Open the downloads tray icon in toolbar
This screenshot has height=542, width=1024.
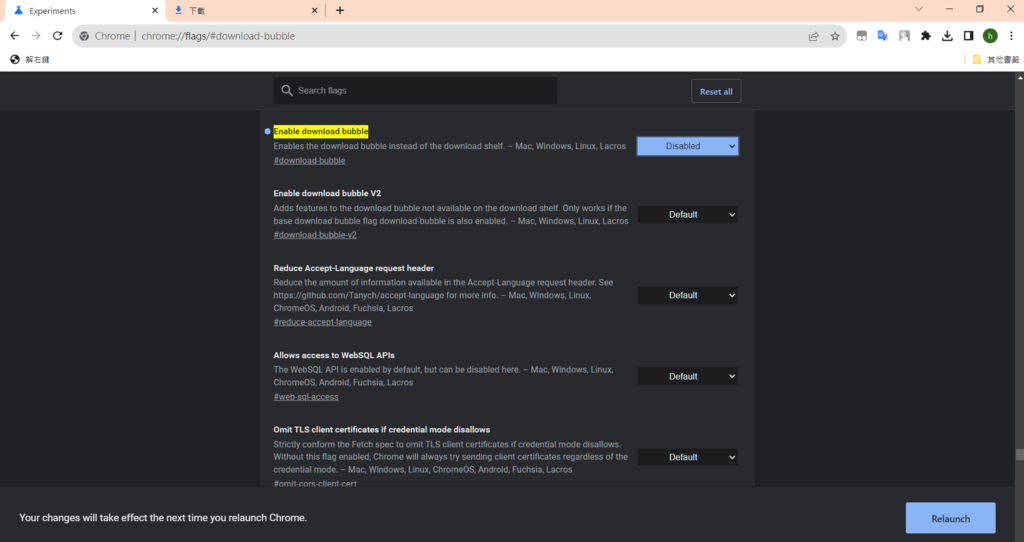coord(947,36)
